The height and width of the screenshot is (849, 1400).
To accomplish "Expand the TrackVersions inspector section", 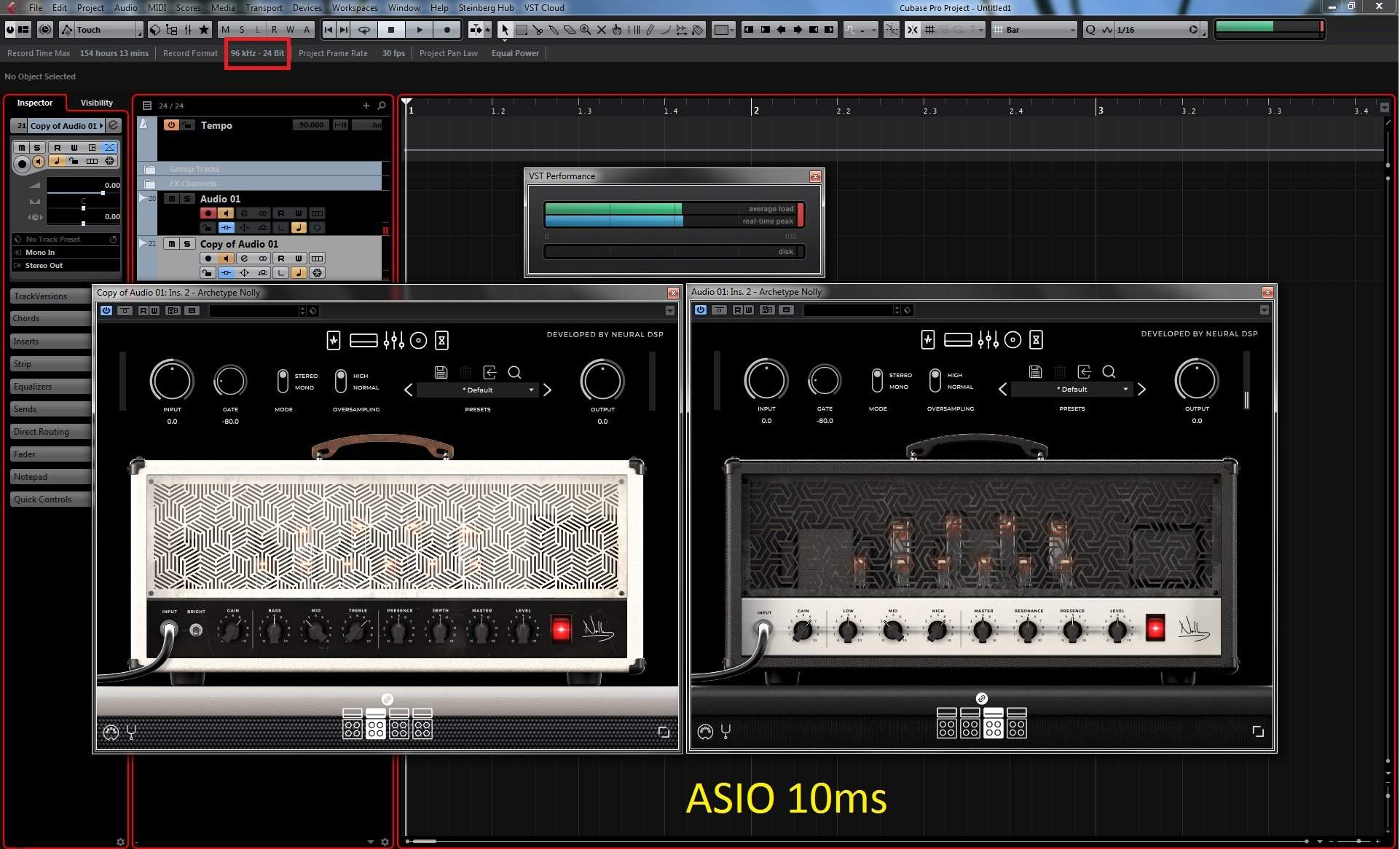I will tap(50, 296).
